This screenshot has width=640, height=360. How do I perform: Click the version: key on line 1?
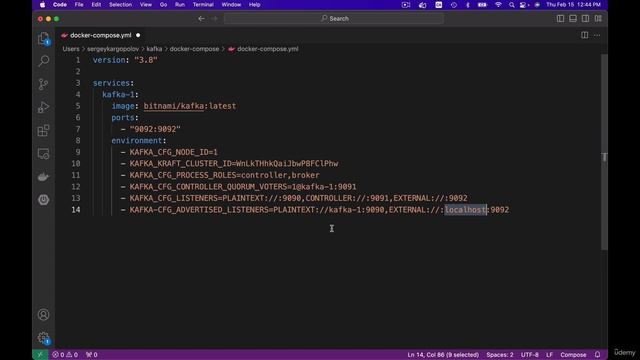pyautogui.click(x=111, y=60)
